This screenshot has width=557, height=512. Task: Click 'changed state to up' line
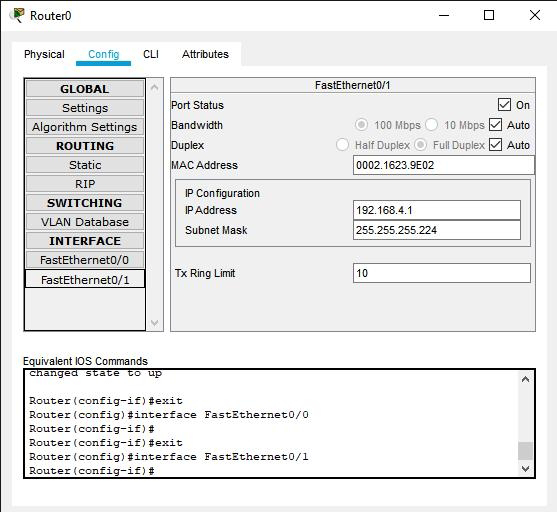pos(96,373)
